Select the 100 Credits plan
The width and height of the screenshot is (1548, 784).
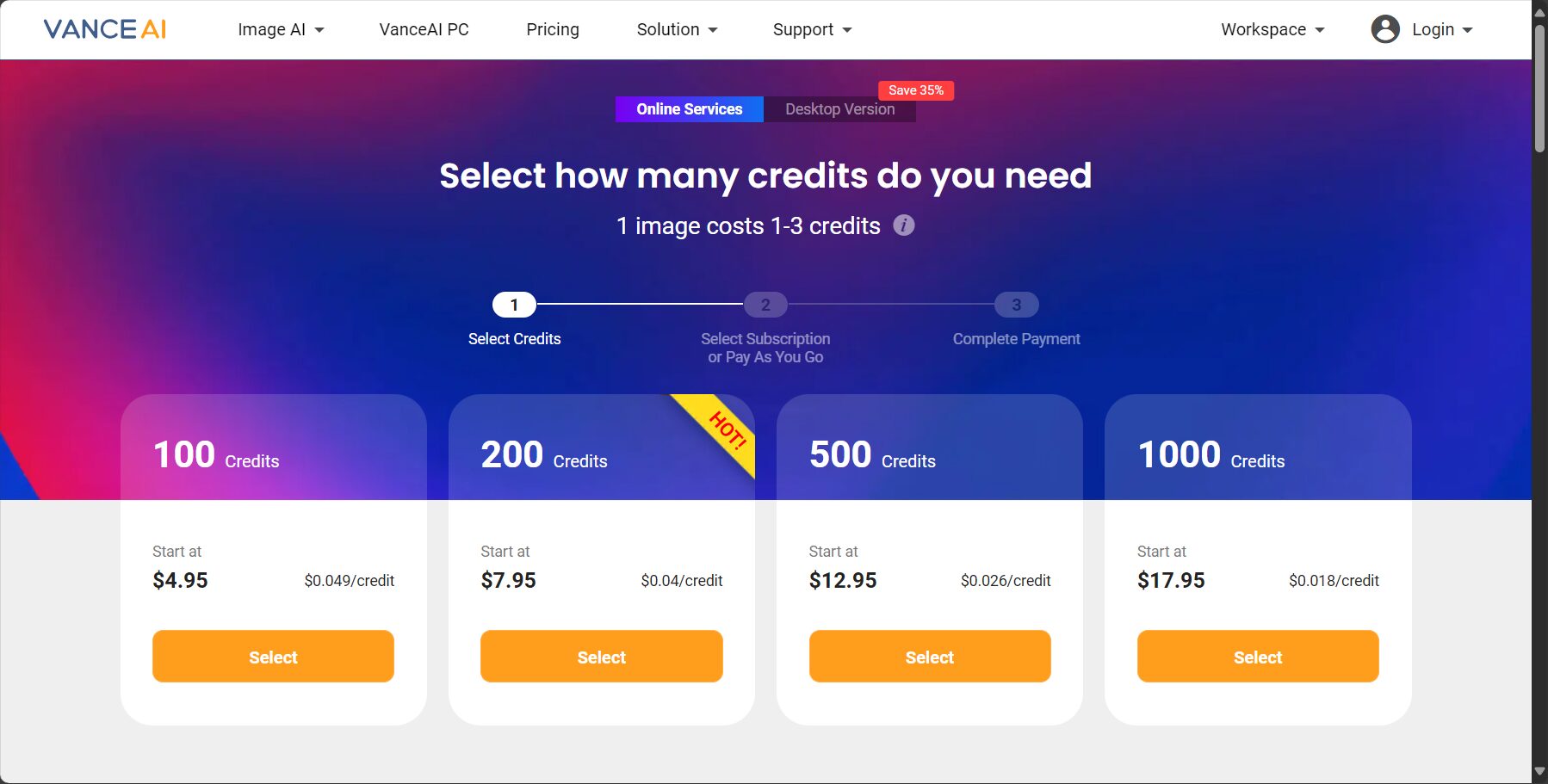(273, 657)
